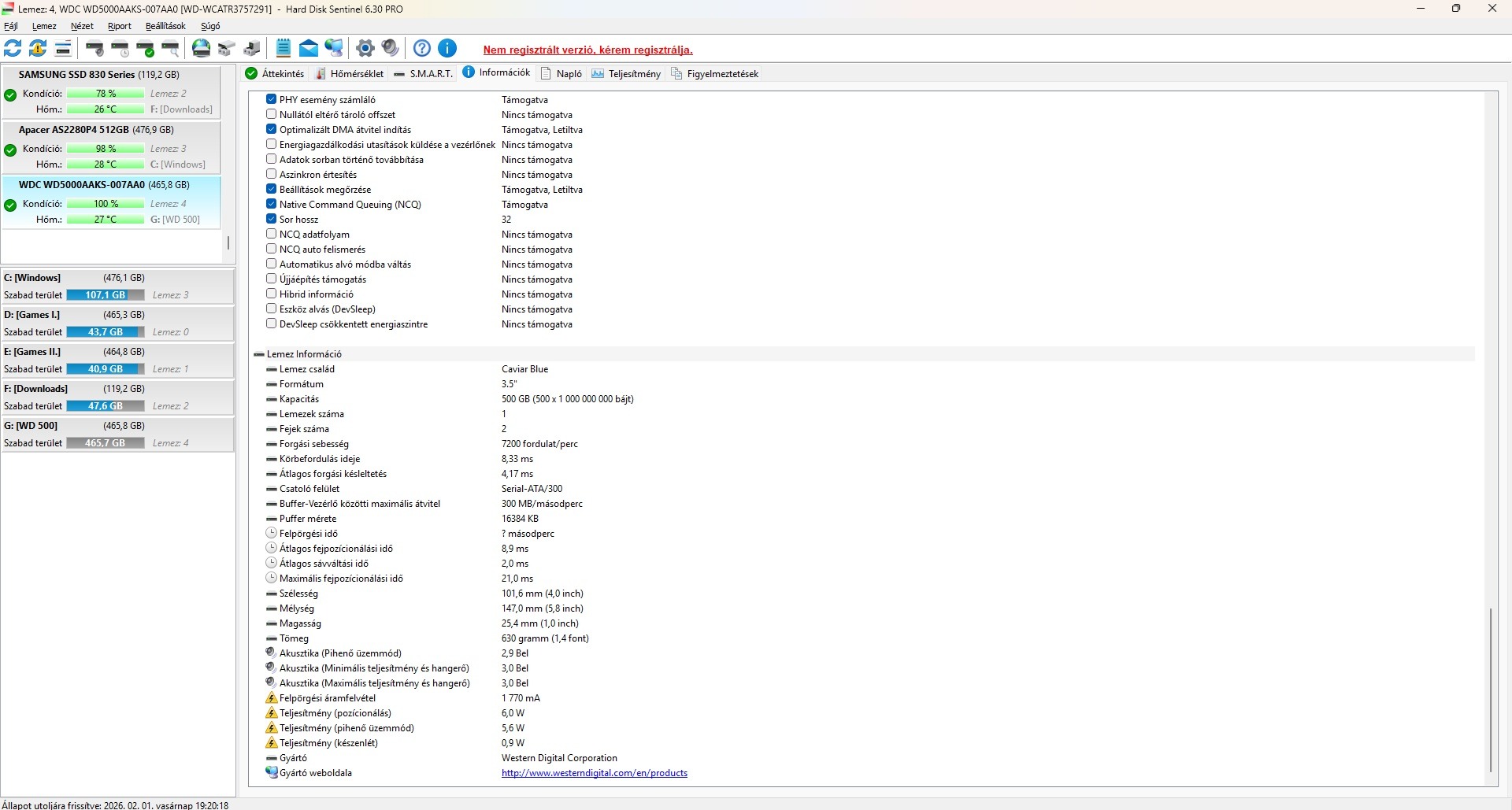The image size is (1512, 810).
Task: Switch to the Áttekintés tab
Action: (x=275, y=74)
